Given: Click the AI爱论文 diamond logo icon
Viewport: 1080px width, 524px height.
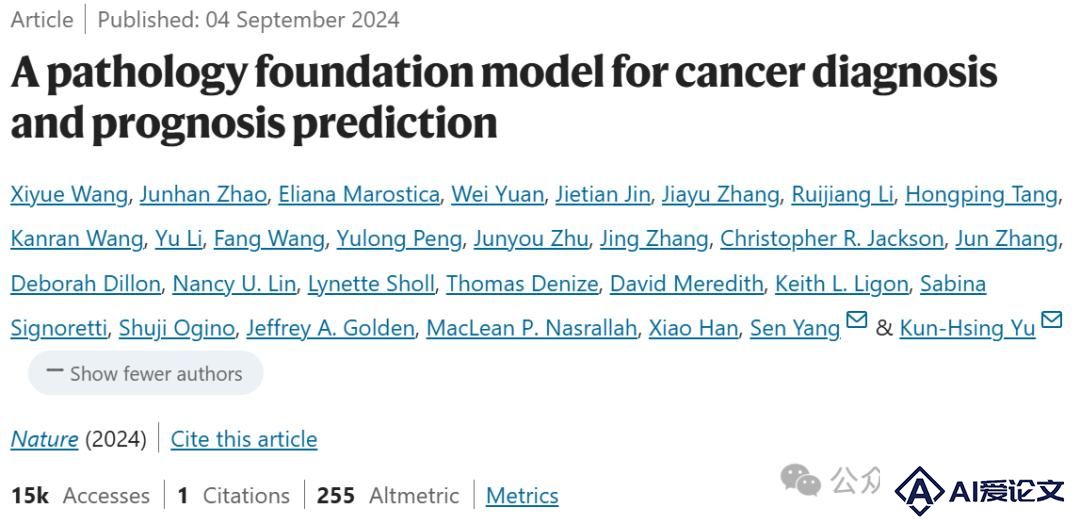Looking at the screenshot, I should pos(920,491).
